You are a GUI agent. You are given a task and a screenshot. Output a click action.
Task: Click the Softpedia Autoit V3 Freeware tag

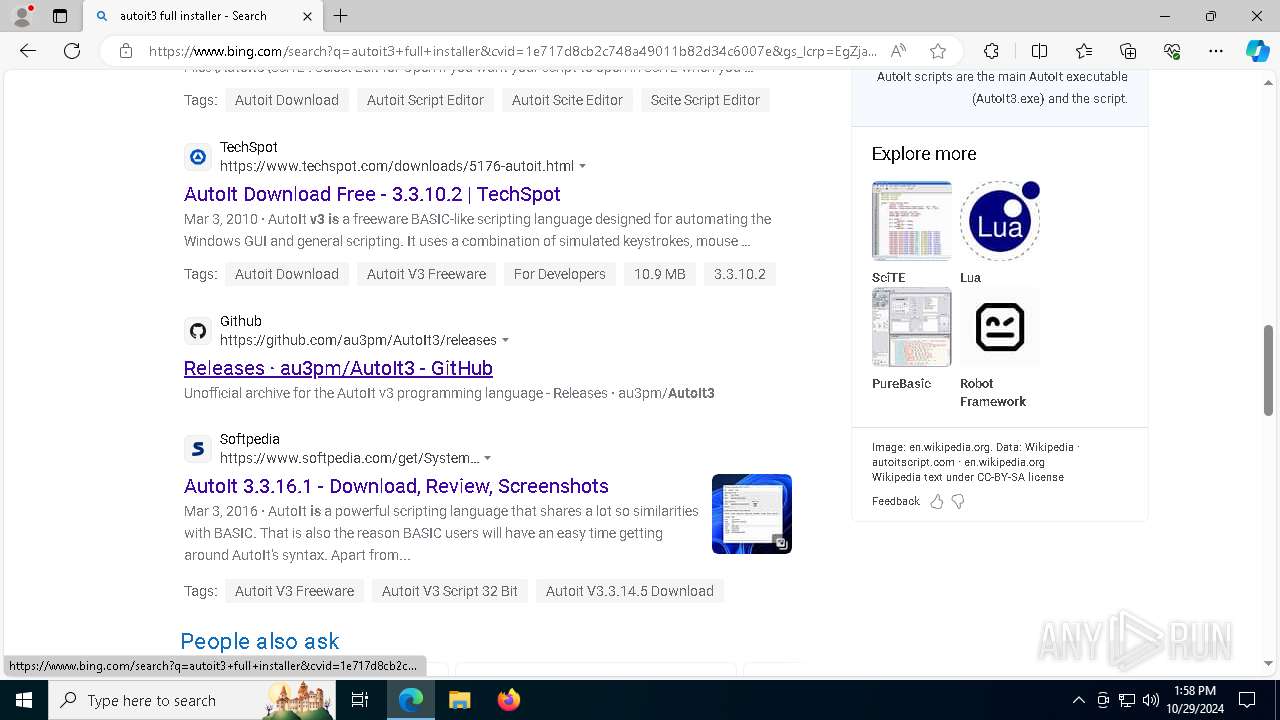(294, 591)
